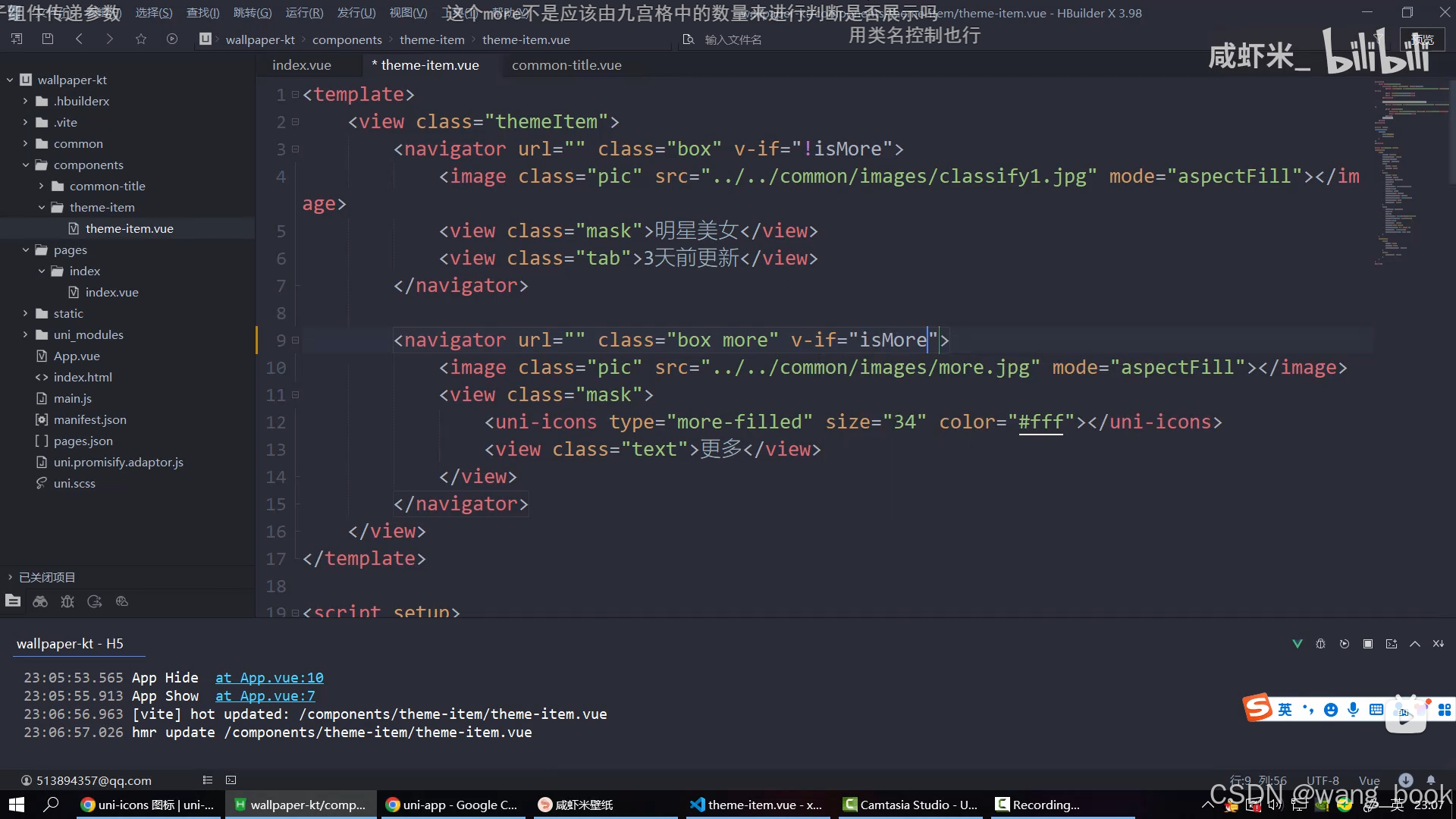
Task: Click the project explorer icon at sidebar bottom
Action: pos(13,601)
